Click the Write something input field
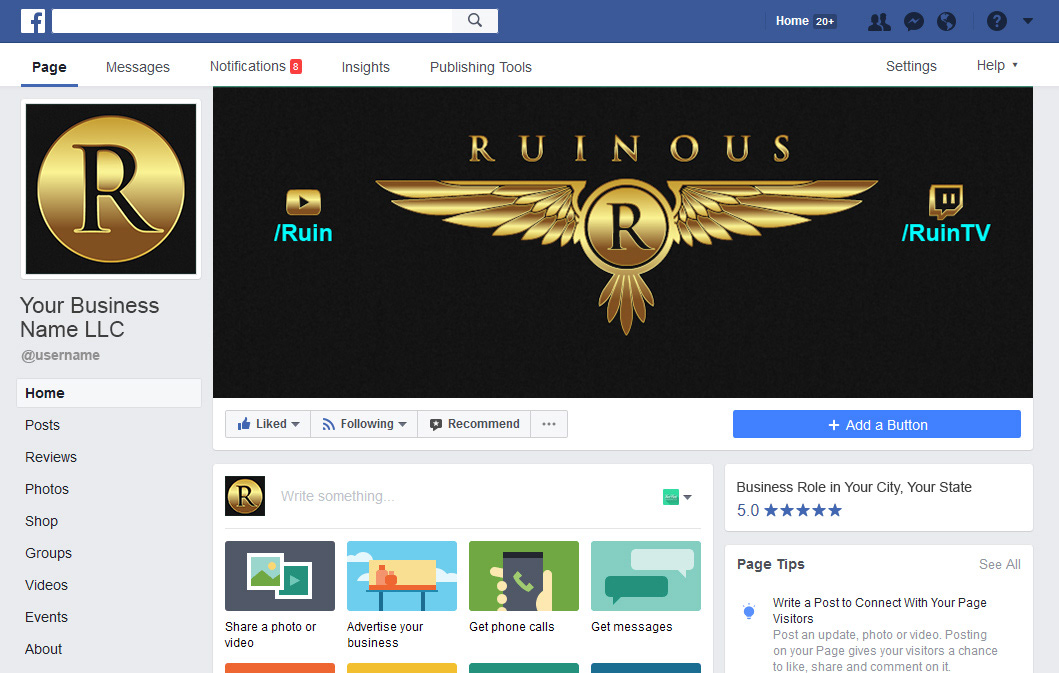 click(450, 496)
